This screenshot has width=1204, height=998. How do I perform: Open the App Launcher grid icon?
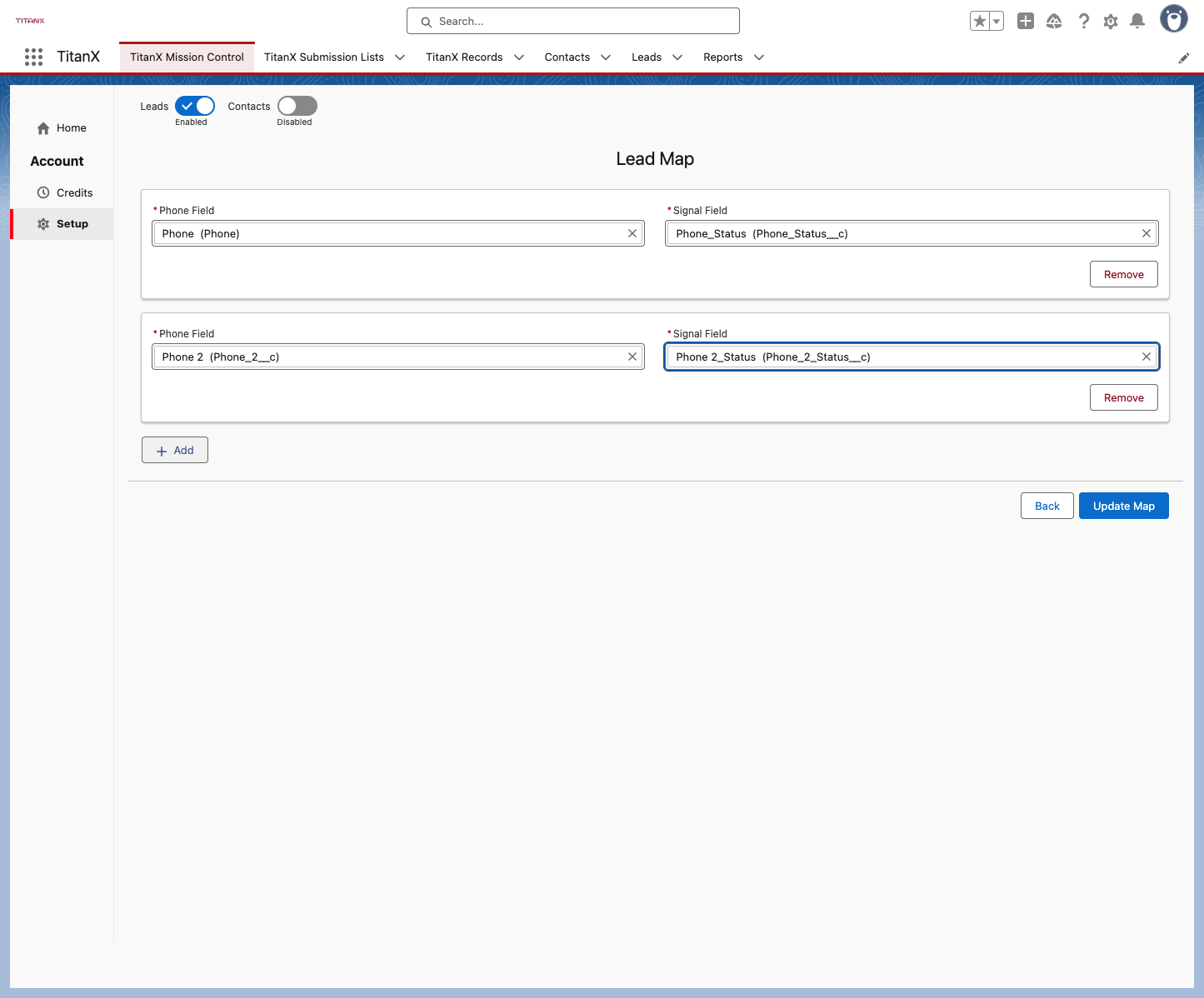click(33, 57)
